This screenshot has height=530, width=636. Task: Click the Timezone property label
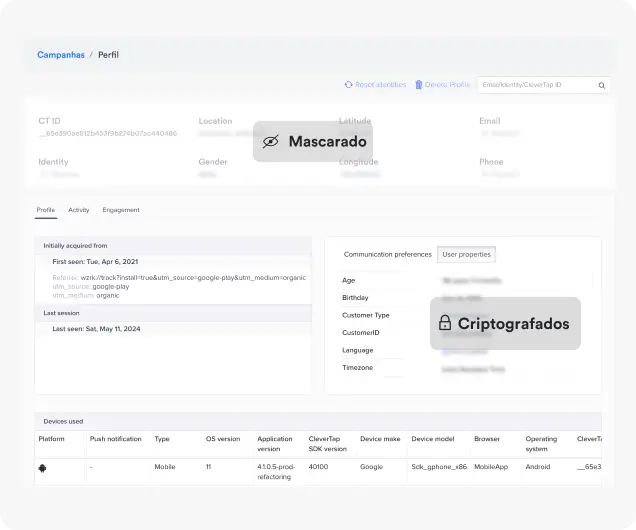(358, 367)
